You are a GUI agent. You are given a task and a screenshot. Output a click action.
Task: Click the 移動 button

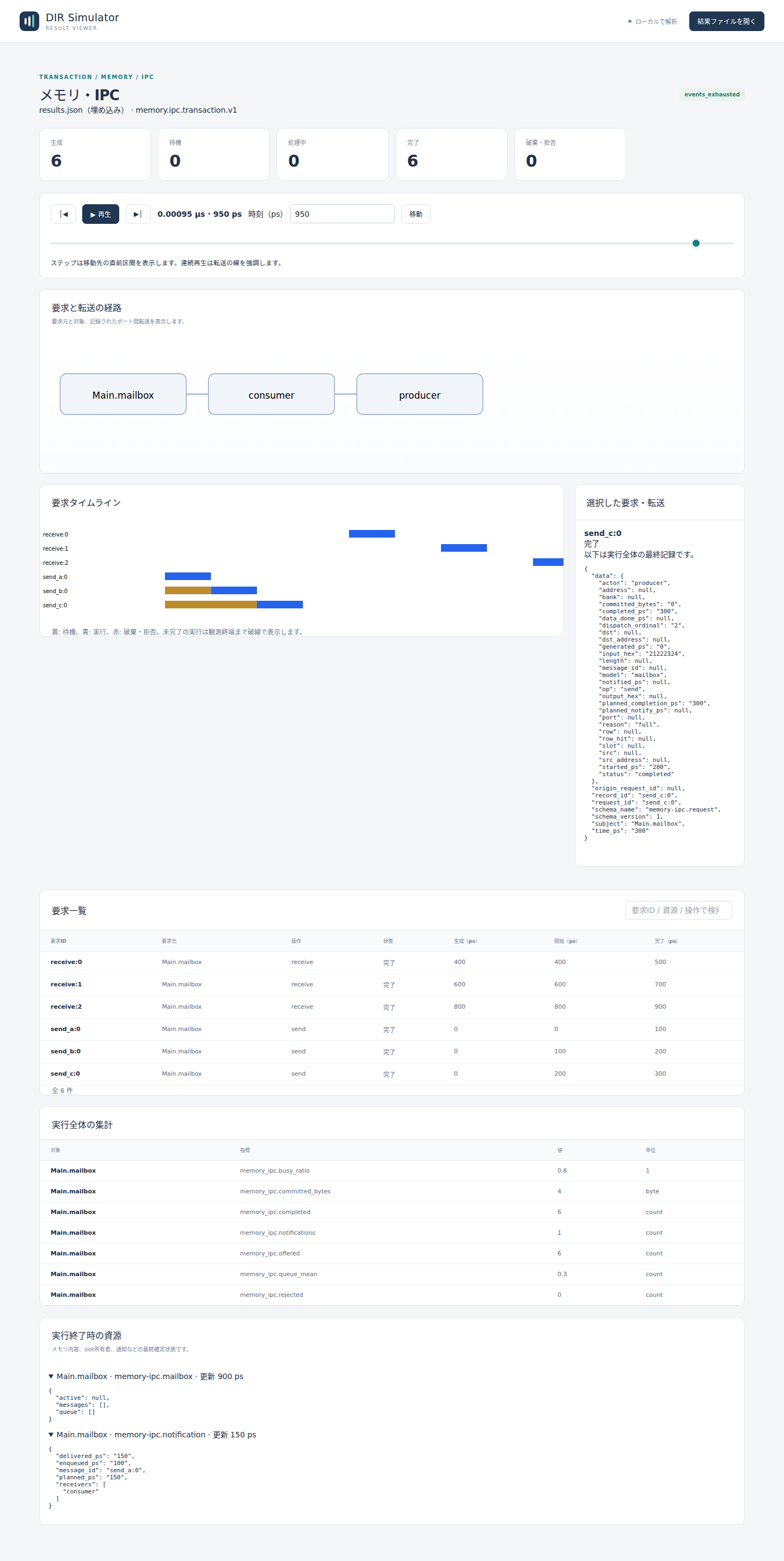(x=415, y=214)
